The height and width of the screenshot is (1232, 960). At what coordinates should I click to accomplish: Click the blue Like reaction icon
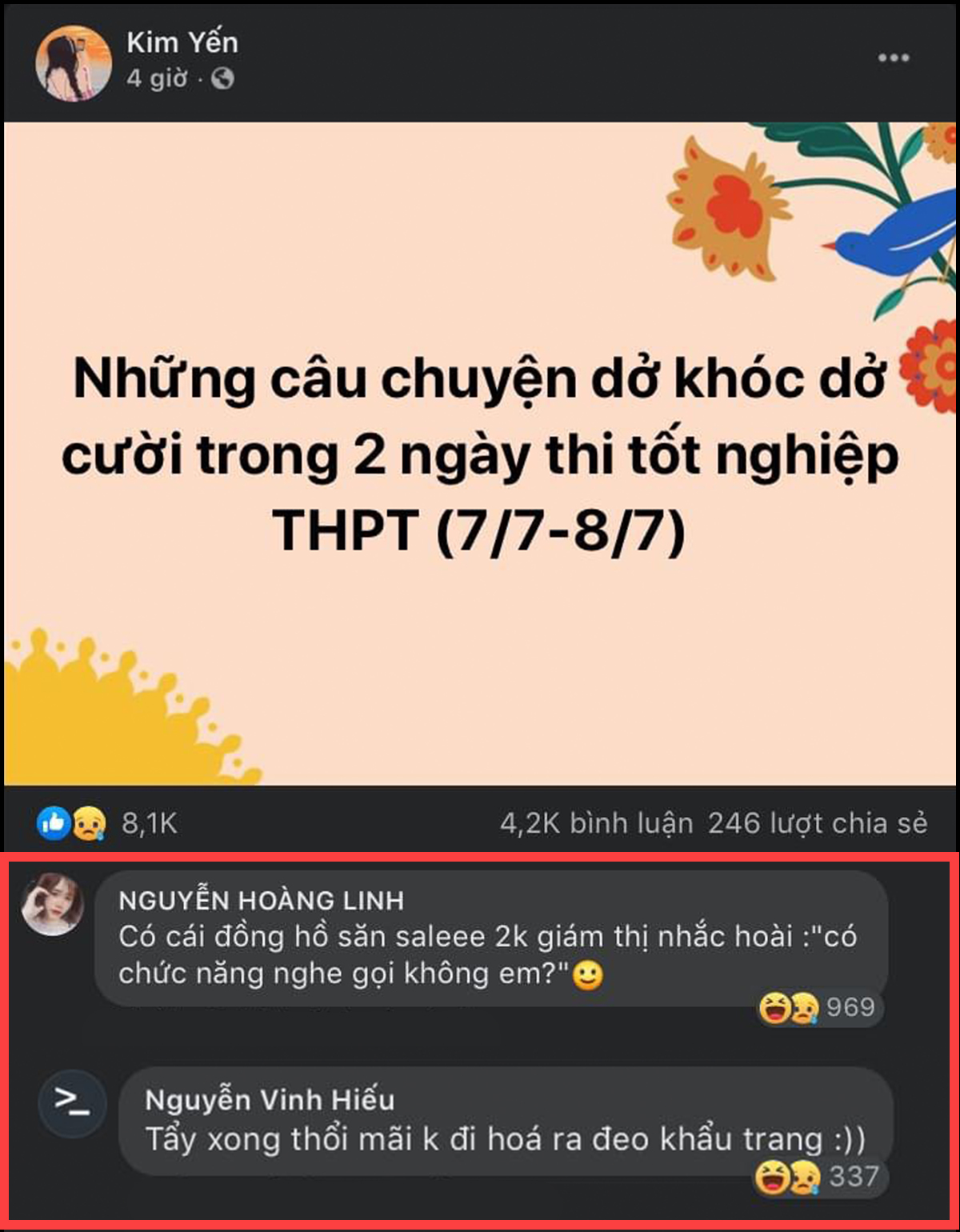pos(54,822)
